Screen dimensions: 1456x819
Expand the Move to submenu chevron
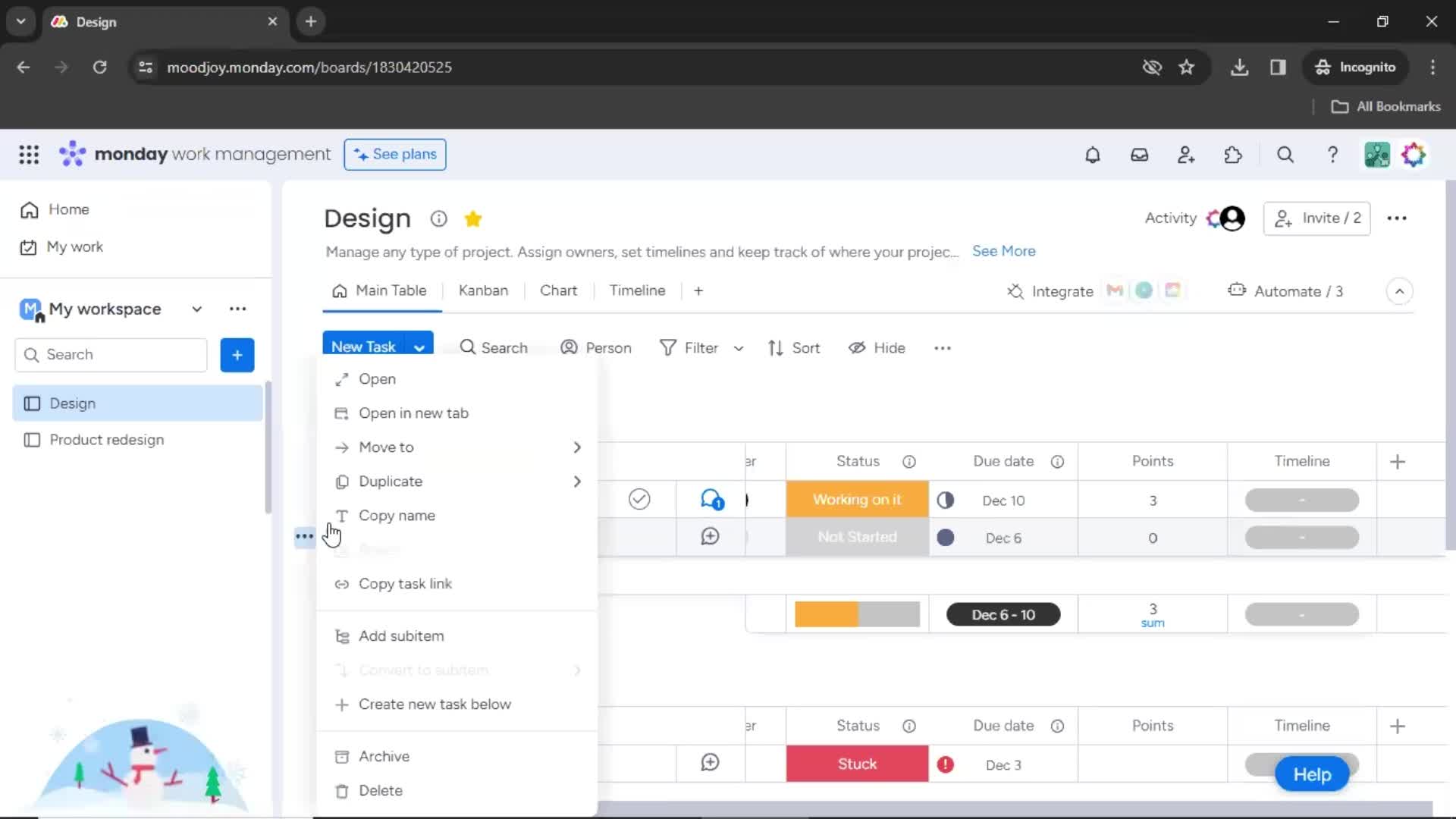pyautogui.click(x=576, y=447)
